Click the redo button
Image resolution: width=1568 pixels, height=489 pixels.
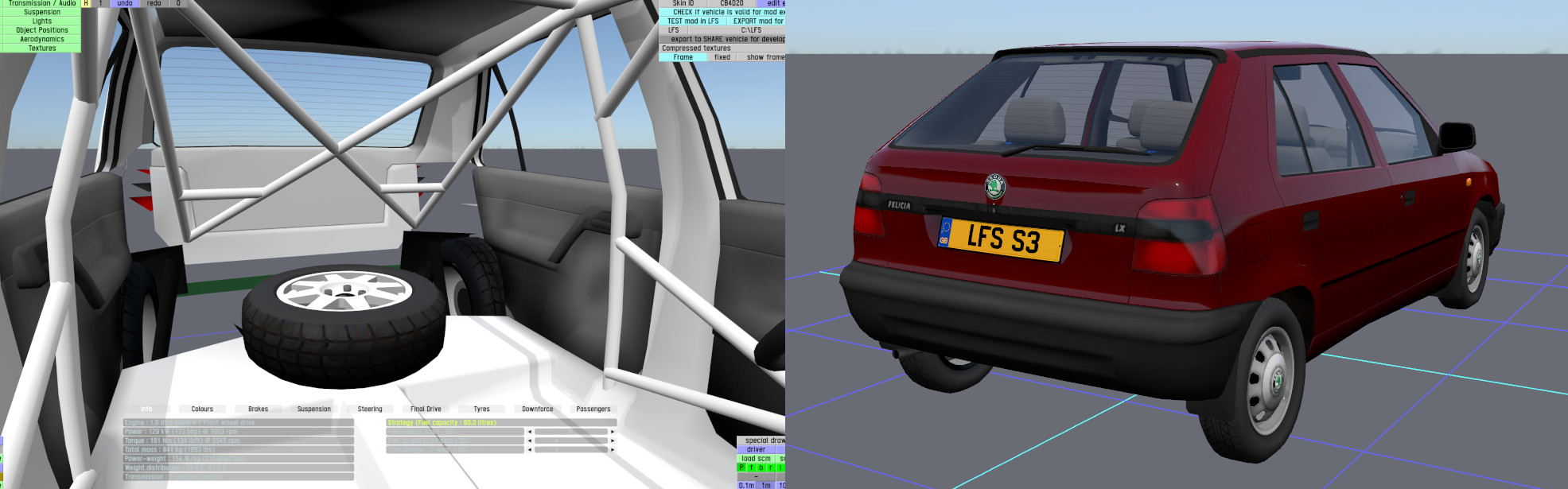tap(154, 3)
